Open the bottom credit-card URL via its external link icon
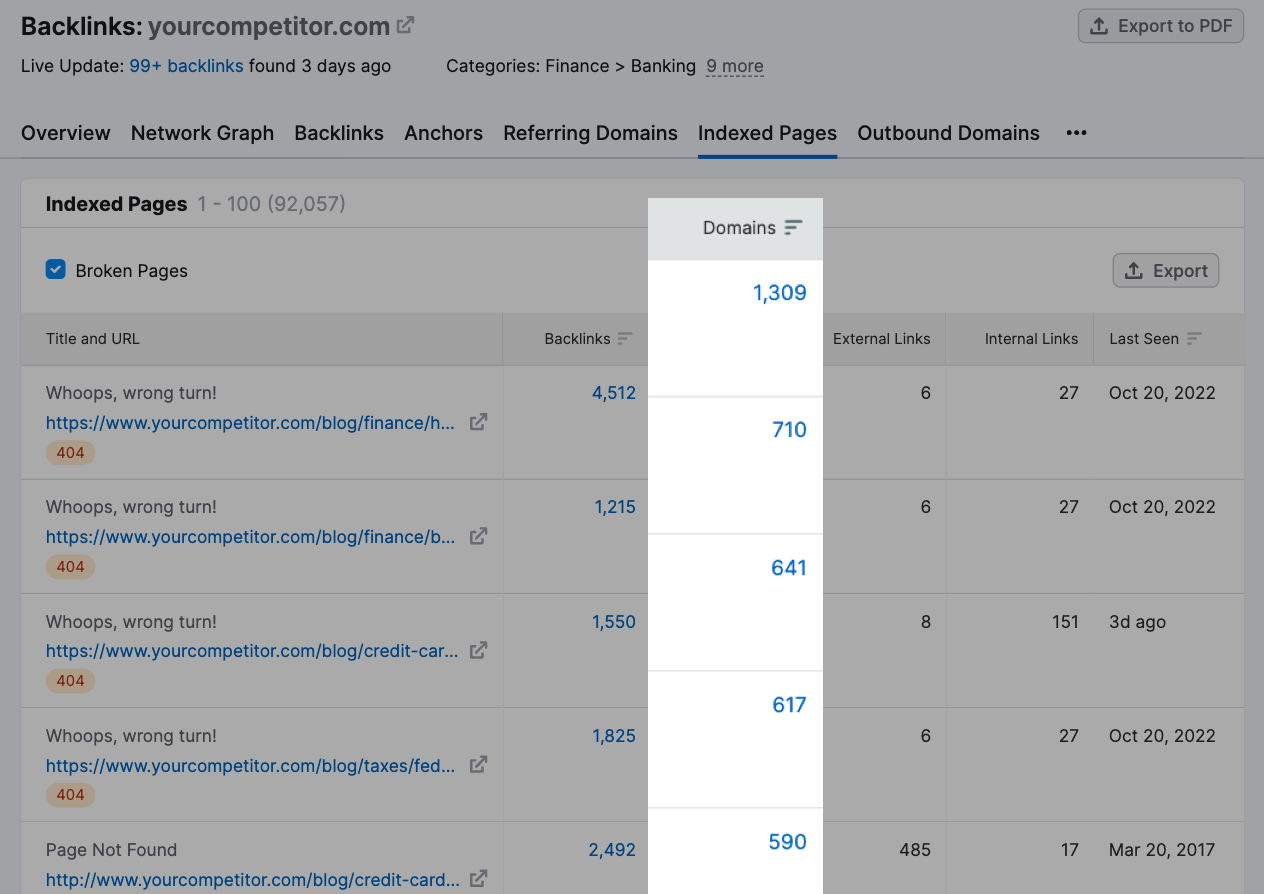The width and height of the screenshot is (1264, 894). click(x=478, y=880)
